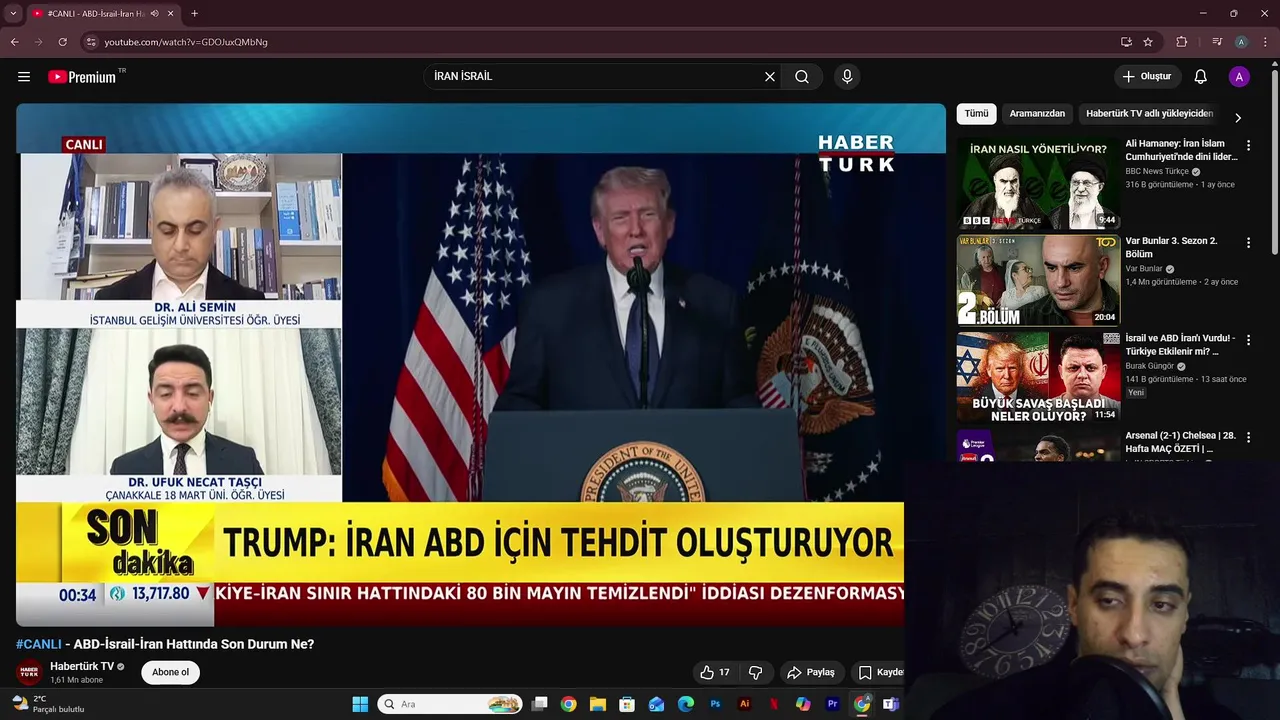Mute the tab via speaker icon
1280x720 pixels.
(x=154, y=14)
